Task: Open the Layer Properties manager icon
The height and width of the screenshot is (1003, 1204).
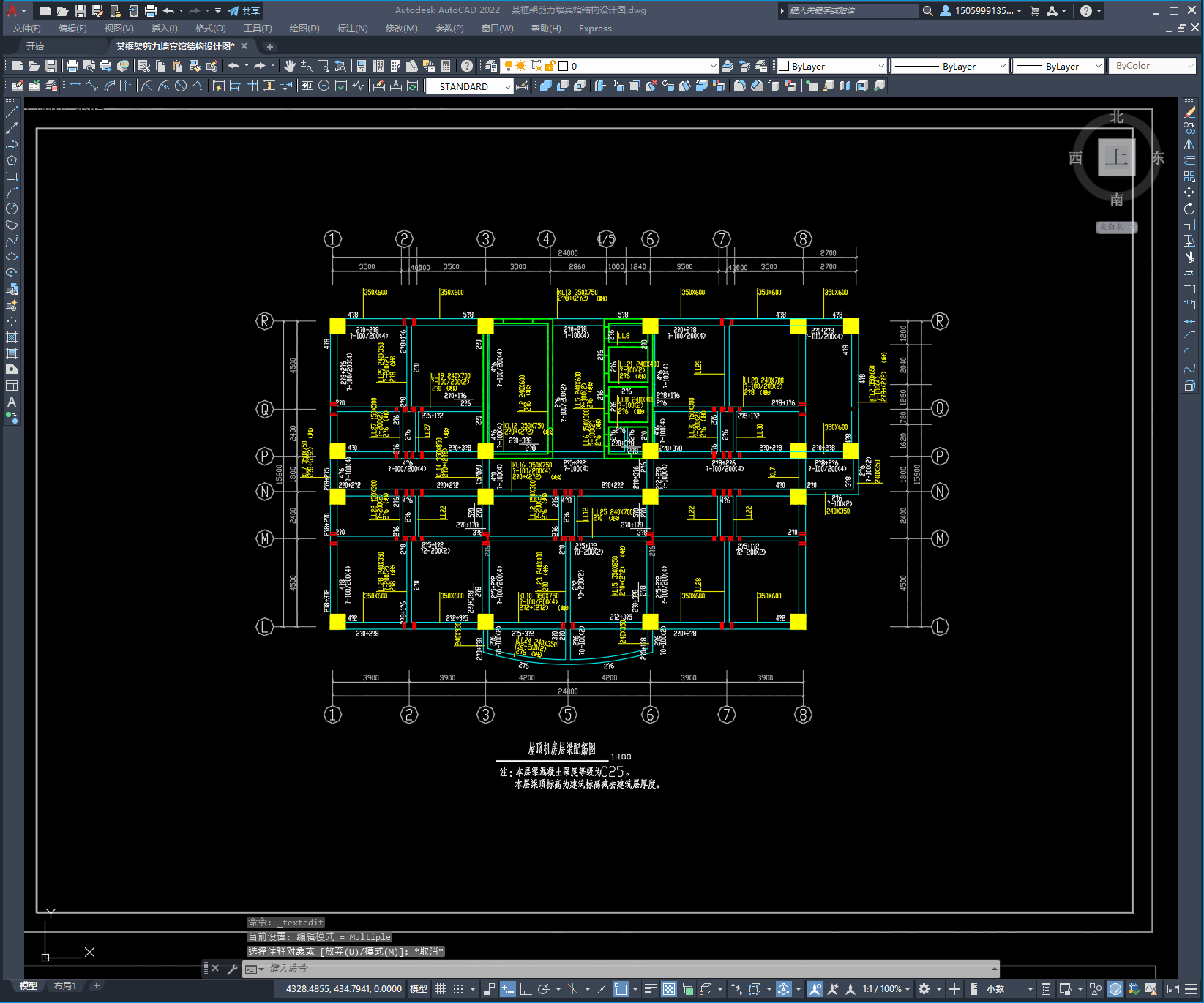Action: [x=491, y=66]
